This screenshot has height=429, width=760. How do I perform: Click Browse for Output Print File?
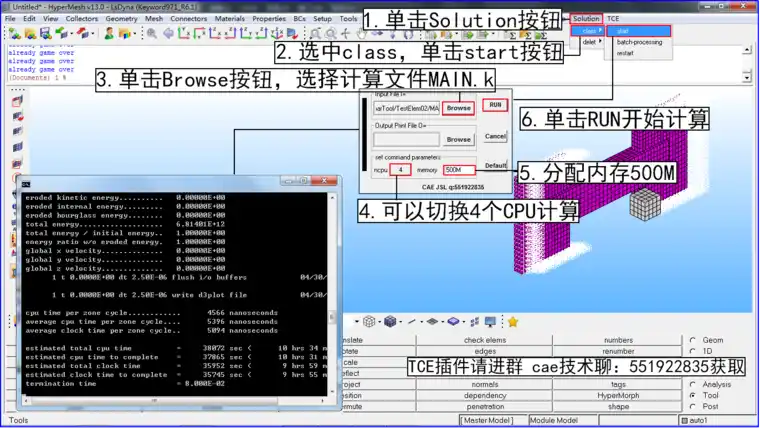pos(459,139)
